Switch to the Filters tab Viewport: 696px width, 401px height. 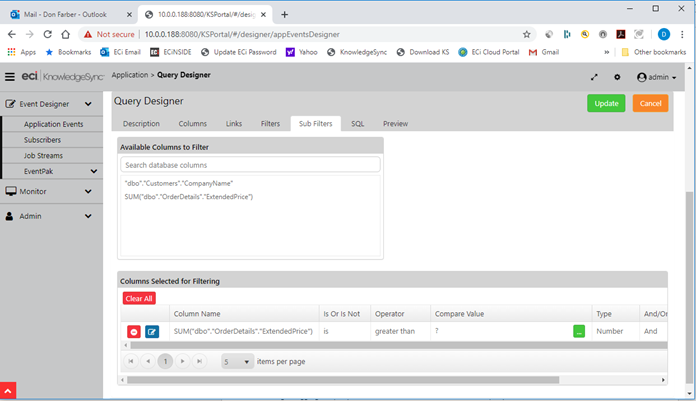click(x=270, y=123)
